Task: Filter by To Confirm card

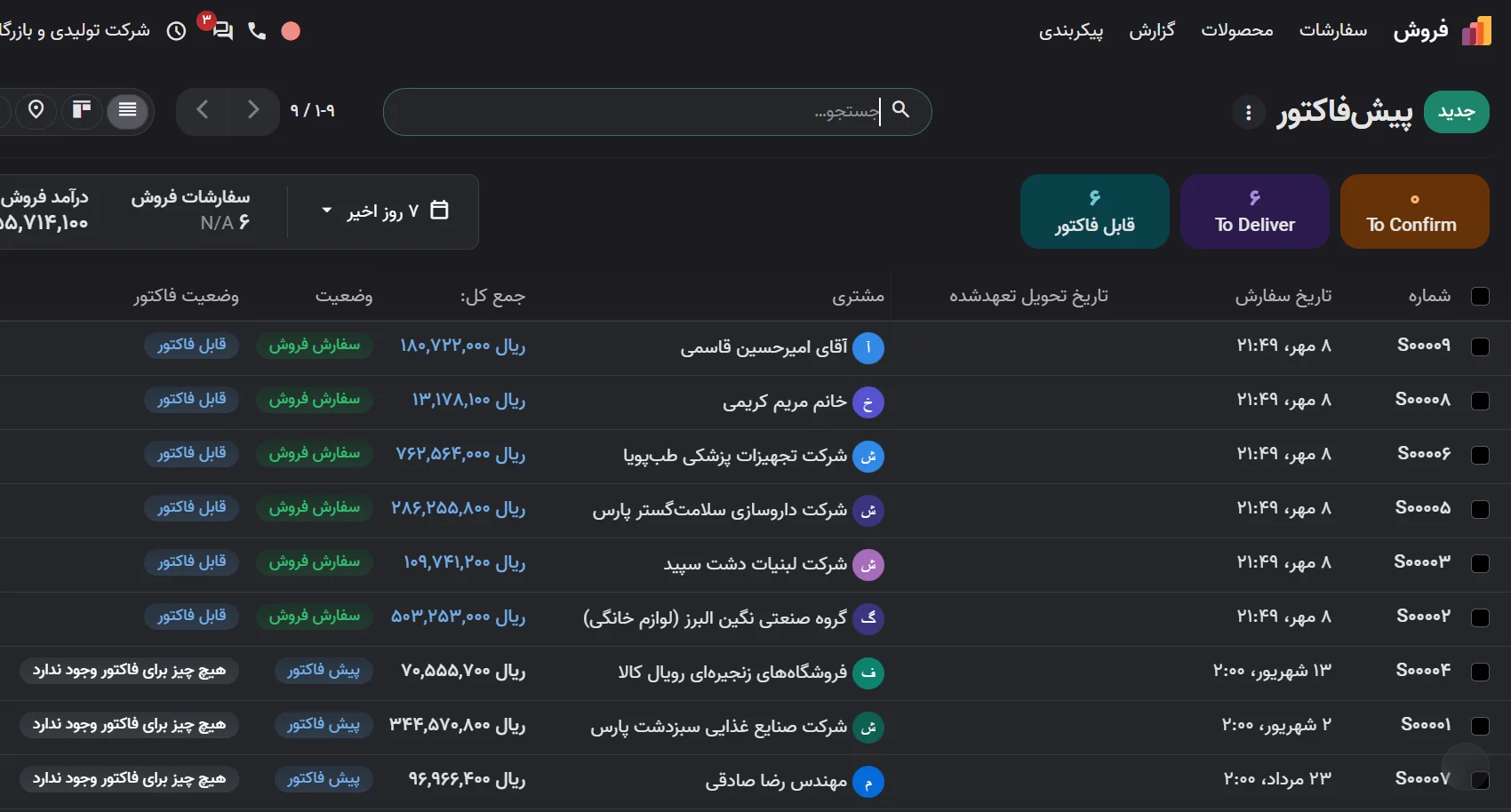Action: (1414, 211)
